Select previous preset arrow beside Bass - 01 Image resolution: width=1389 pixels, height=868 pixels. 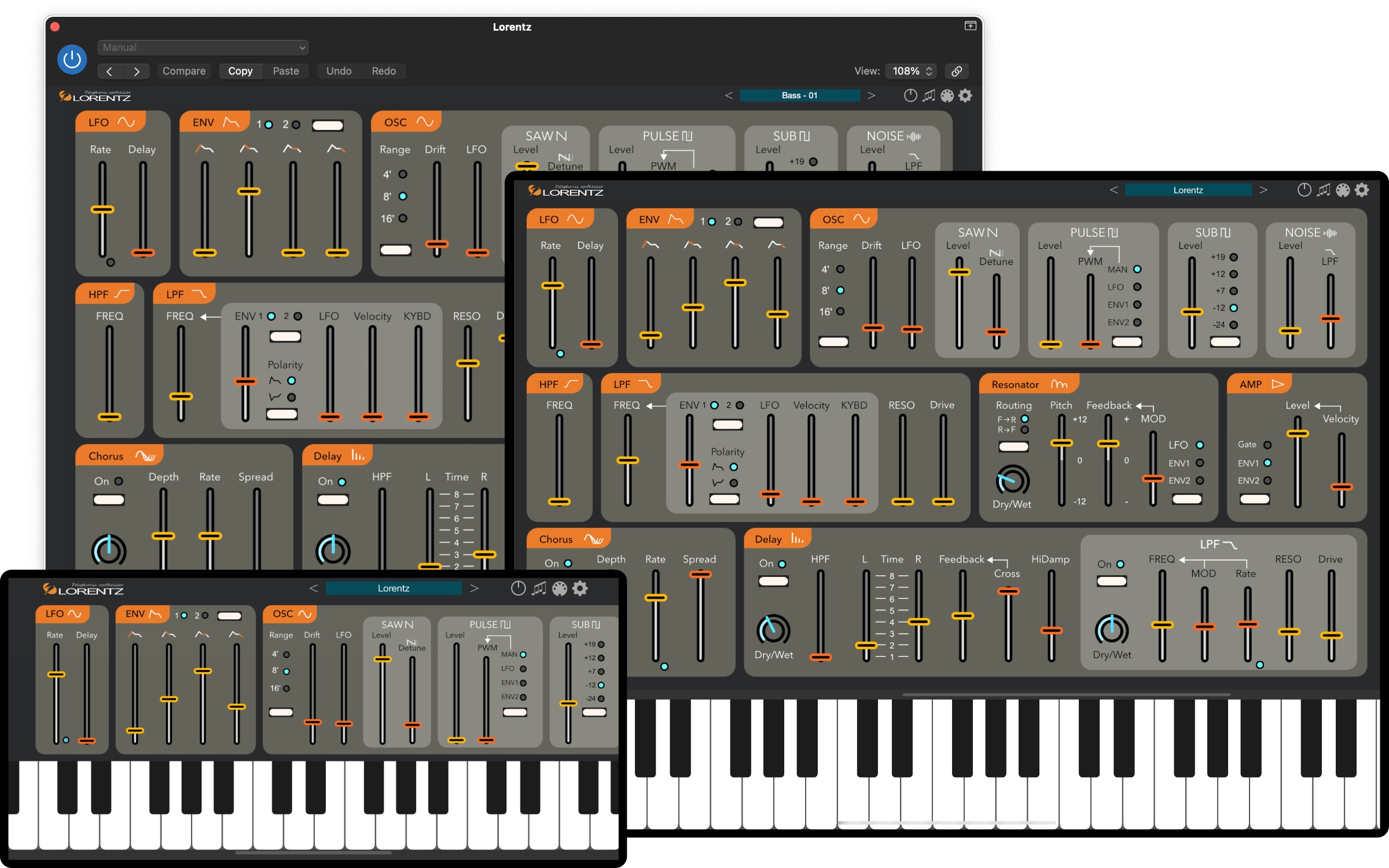click(x=729, y=95)
